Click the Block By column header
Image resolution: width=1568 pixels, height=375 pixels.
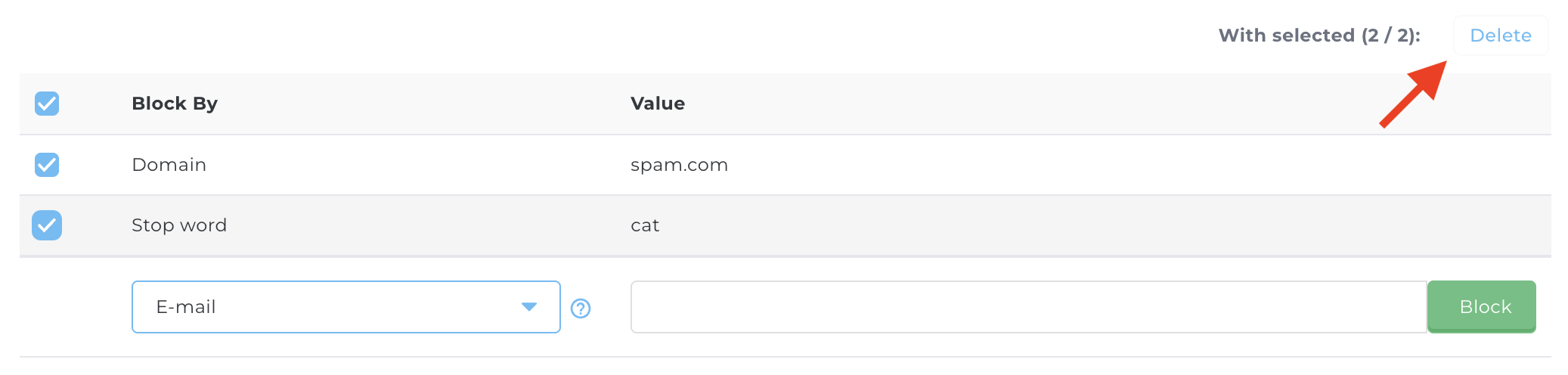pos(175,104)
